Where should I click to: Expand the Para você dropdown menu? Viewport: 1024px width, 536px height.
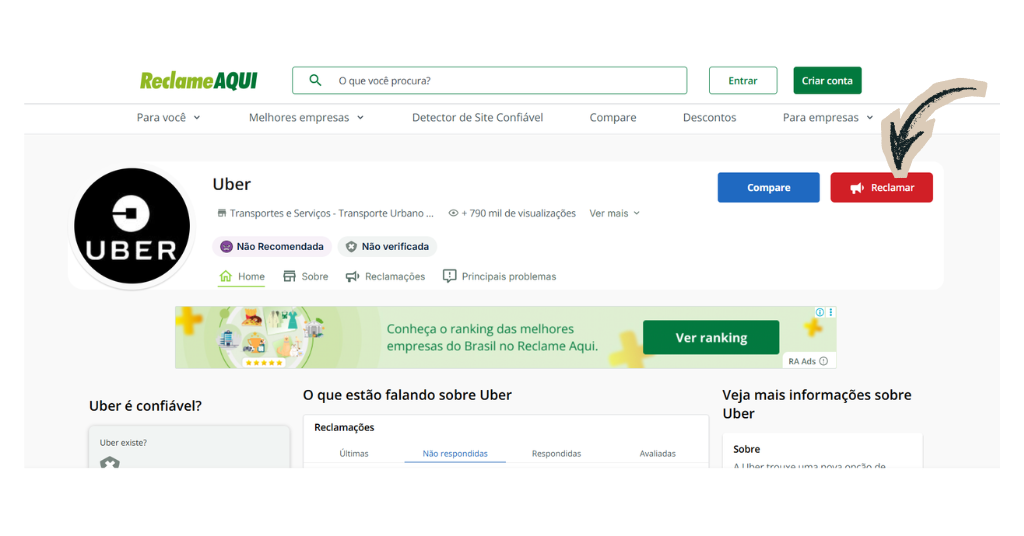click(x=168, y=118)
